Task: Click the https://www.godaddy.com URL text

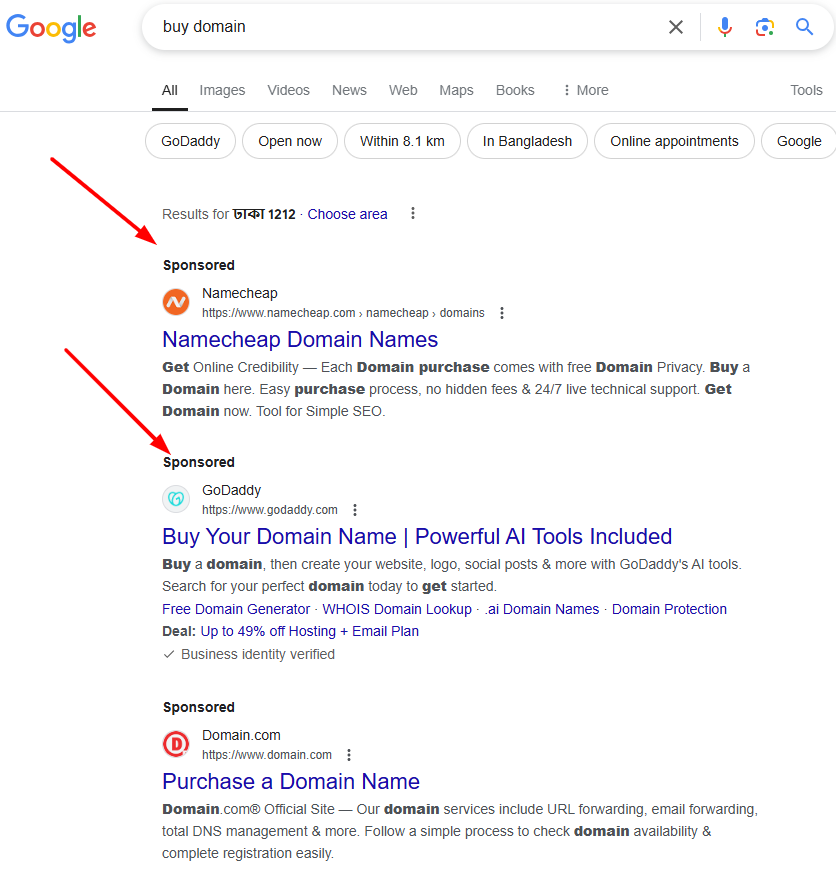Action: click(270, 510)
